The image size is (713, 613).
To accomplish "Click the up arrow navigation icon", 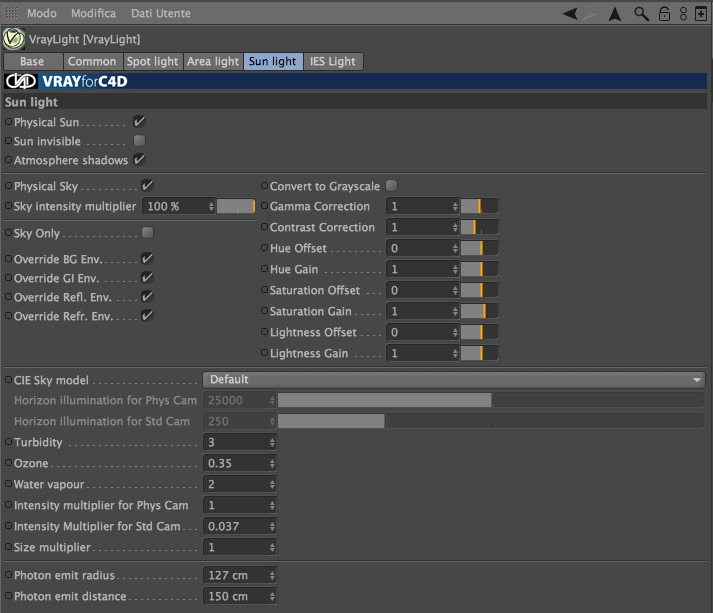I will pyautogui.click(x=615, y=14).
